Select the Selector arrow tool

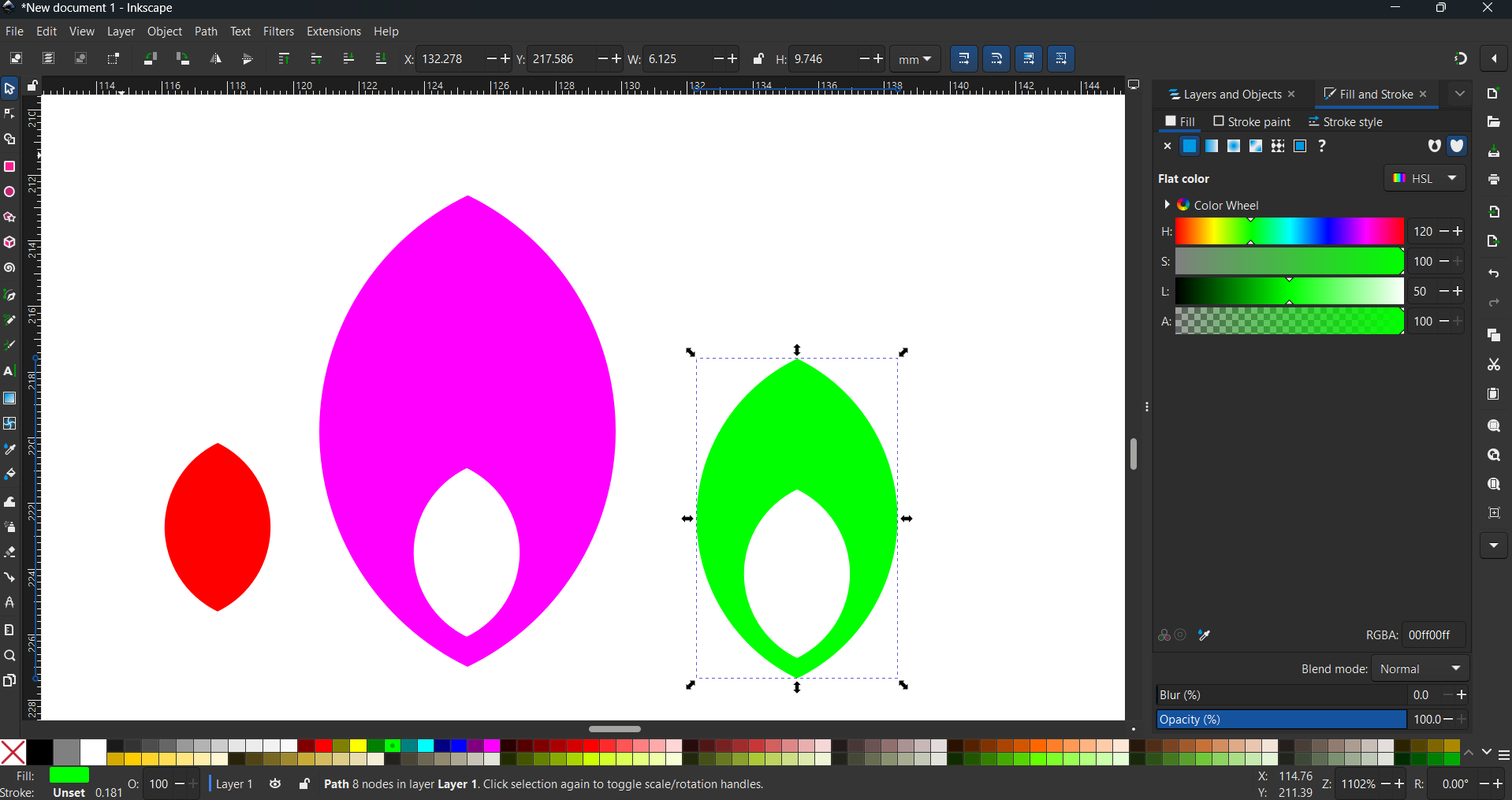click(9, 88)
